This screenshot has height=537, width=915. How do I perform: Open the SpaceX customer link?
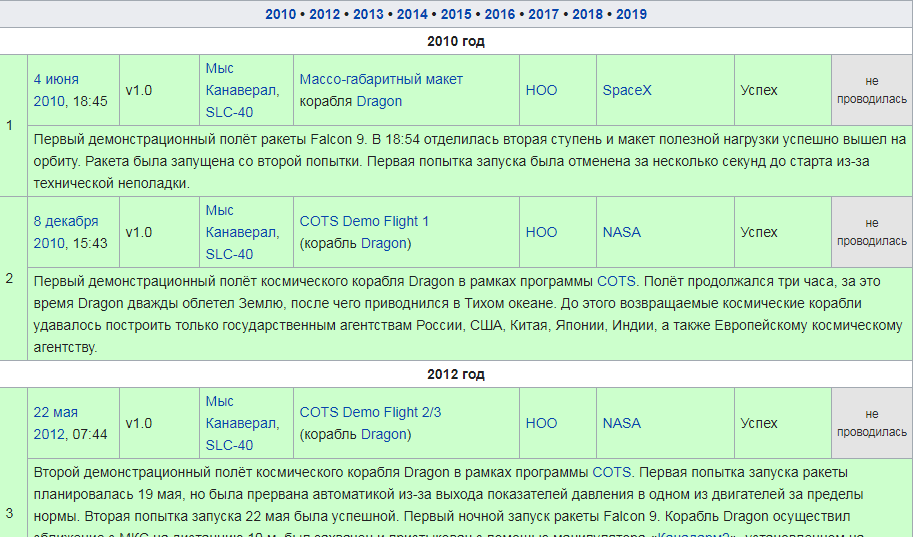coord(627,90)
